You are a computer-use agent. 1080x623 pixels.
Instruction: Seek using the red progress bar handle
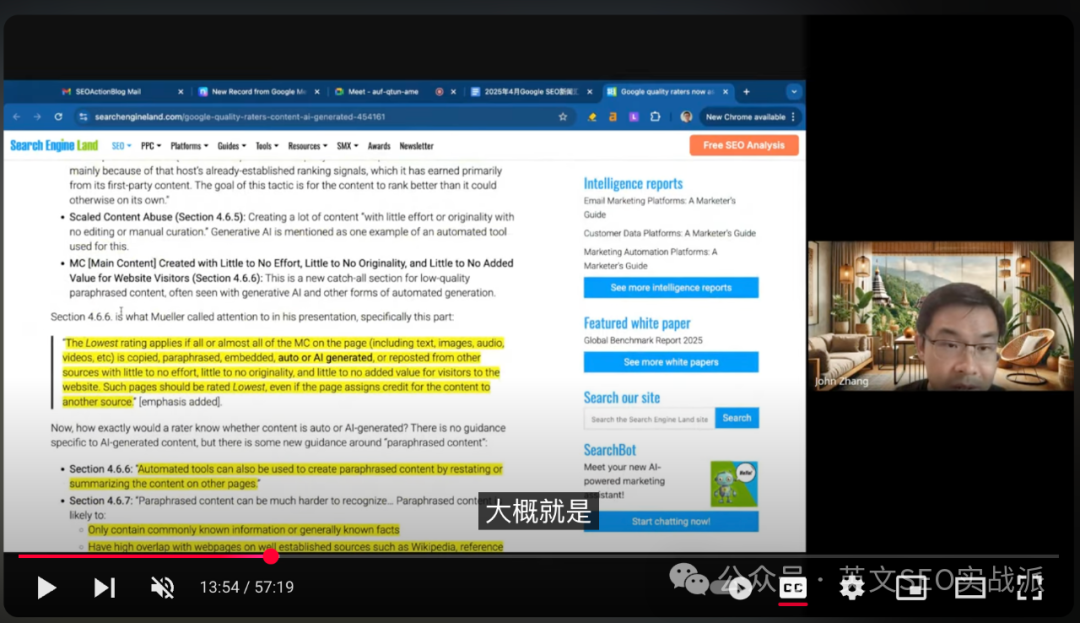click(271, 556)
